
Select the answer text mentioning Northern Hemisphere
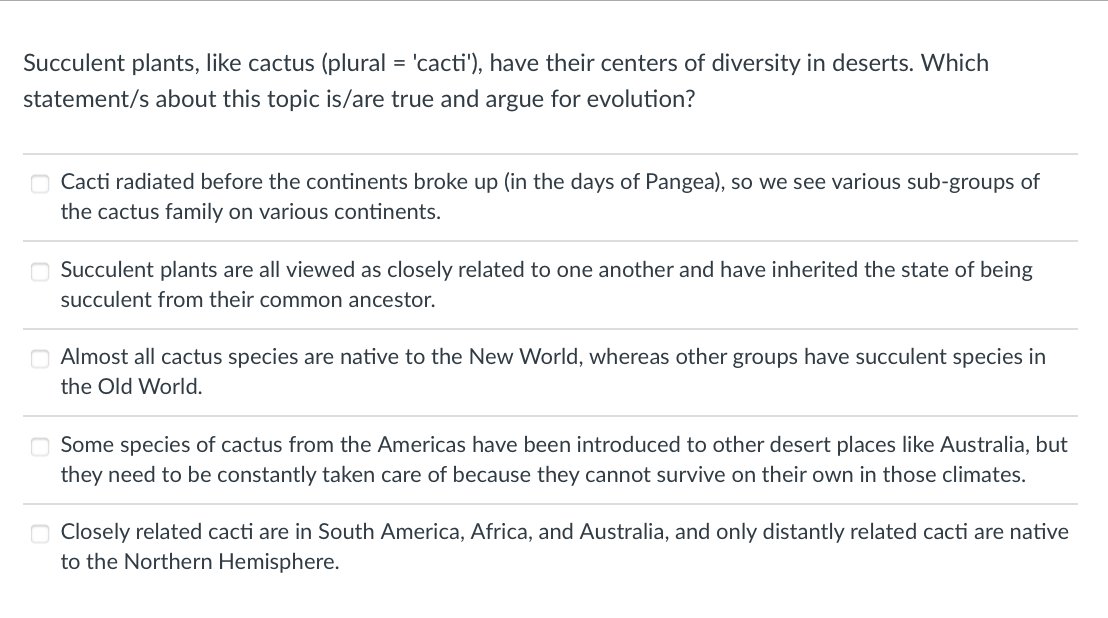click(x=565, y=547)
